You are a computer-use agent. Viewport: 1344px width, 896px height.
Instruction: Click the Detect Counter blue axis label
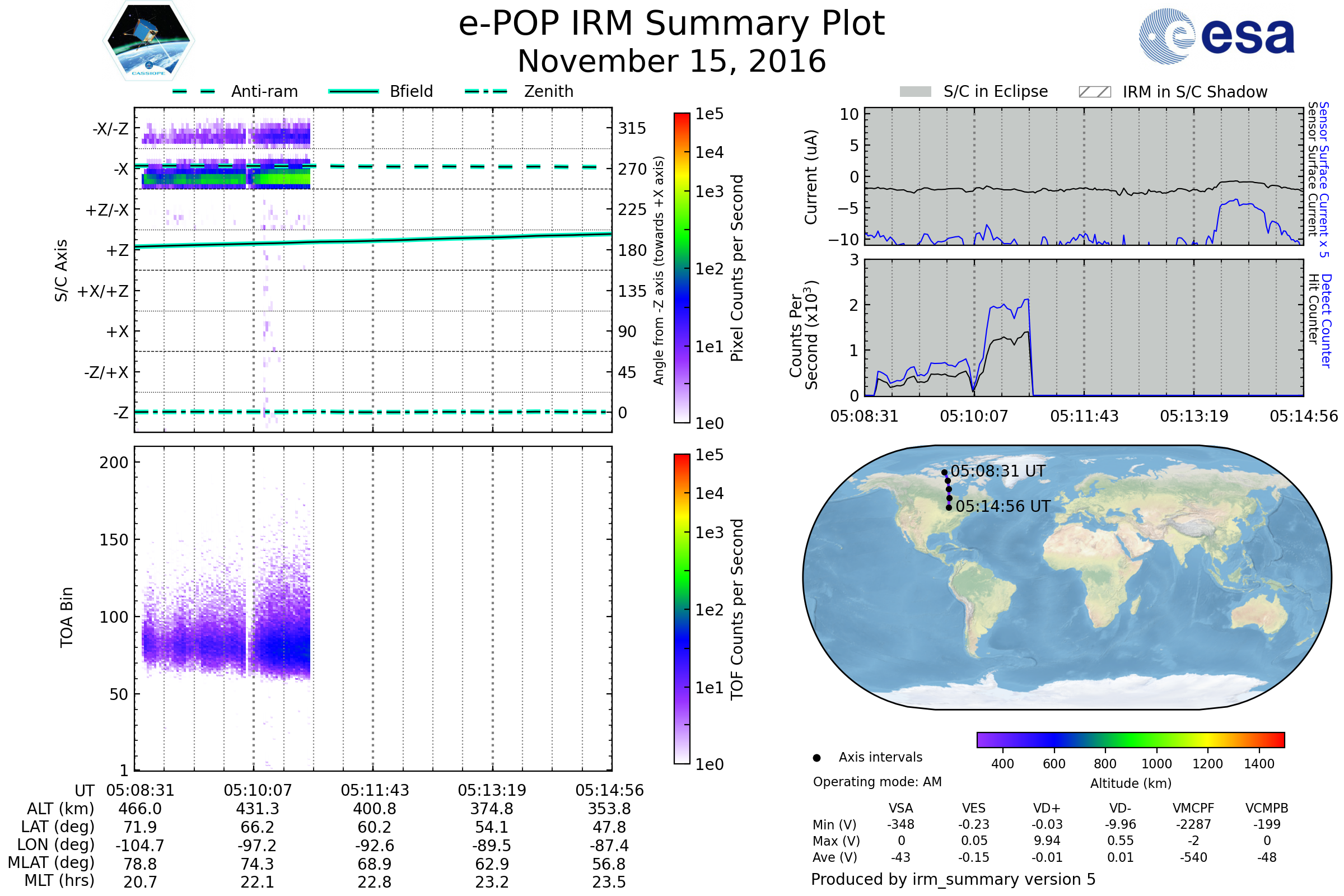(1326, 320)
